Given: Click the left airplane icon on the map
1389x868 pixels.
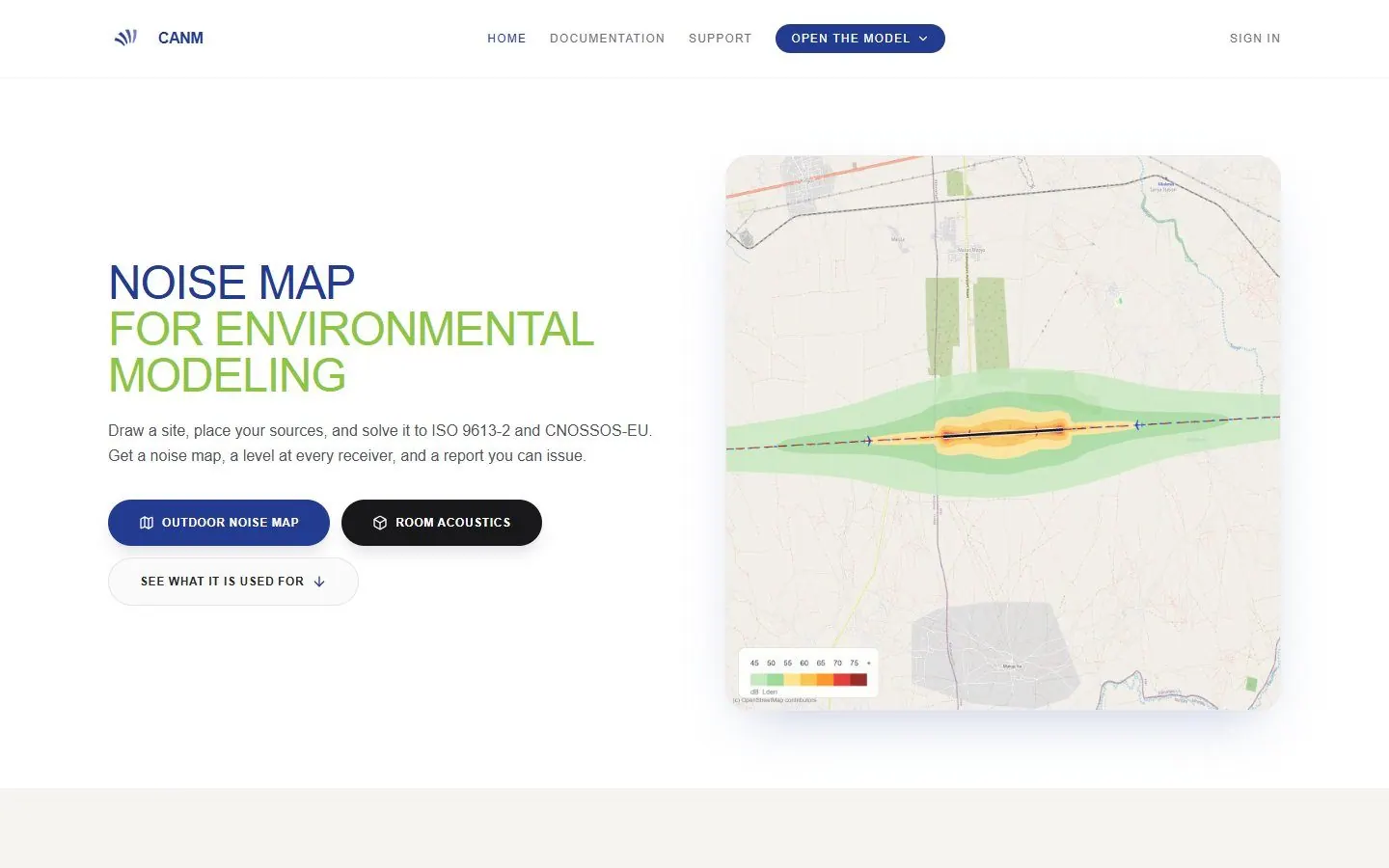Looking at the screenshot, I should click(x=868, y=441).
